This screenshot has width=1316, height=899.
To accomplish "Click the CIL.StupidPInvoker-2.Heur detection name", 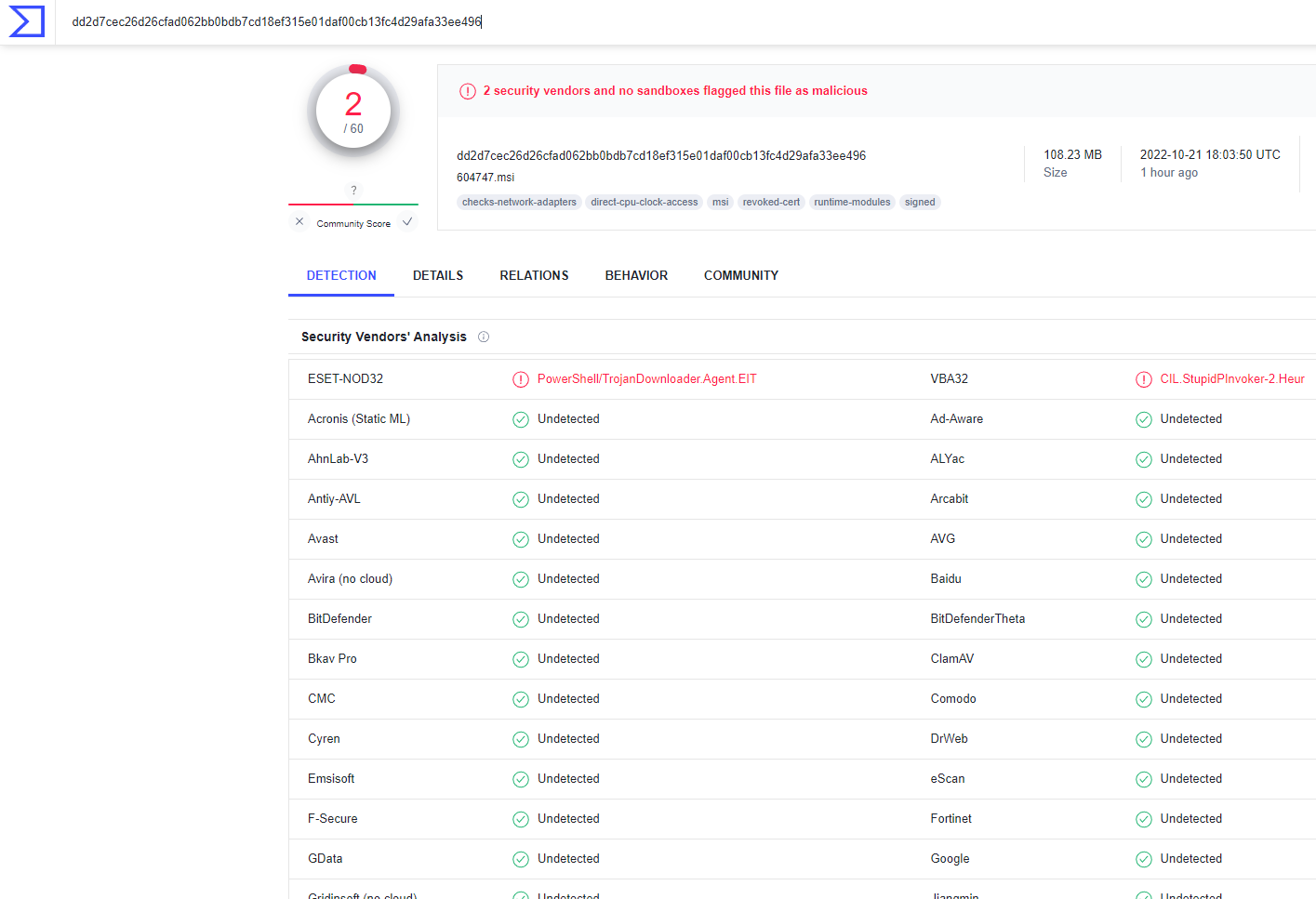I will (1232, 378).
